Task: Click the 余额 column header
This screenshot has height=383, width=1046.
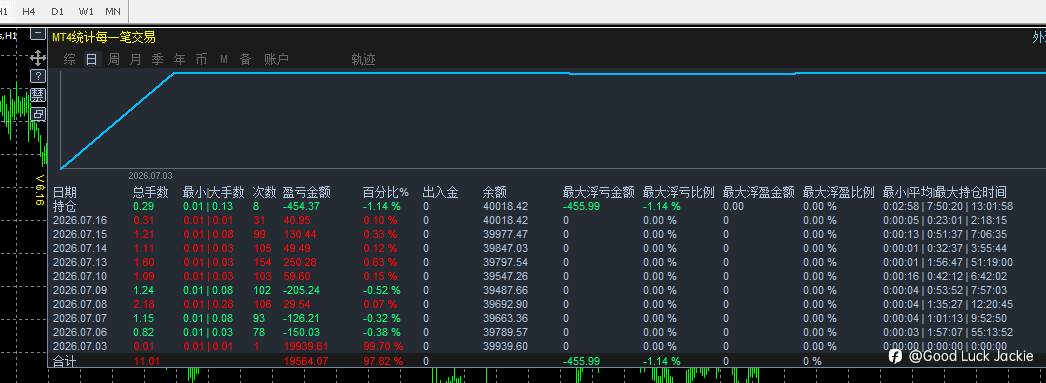Action: tap(495, 193)
